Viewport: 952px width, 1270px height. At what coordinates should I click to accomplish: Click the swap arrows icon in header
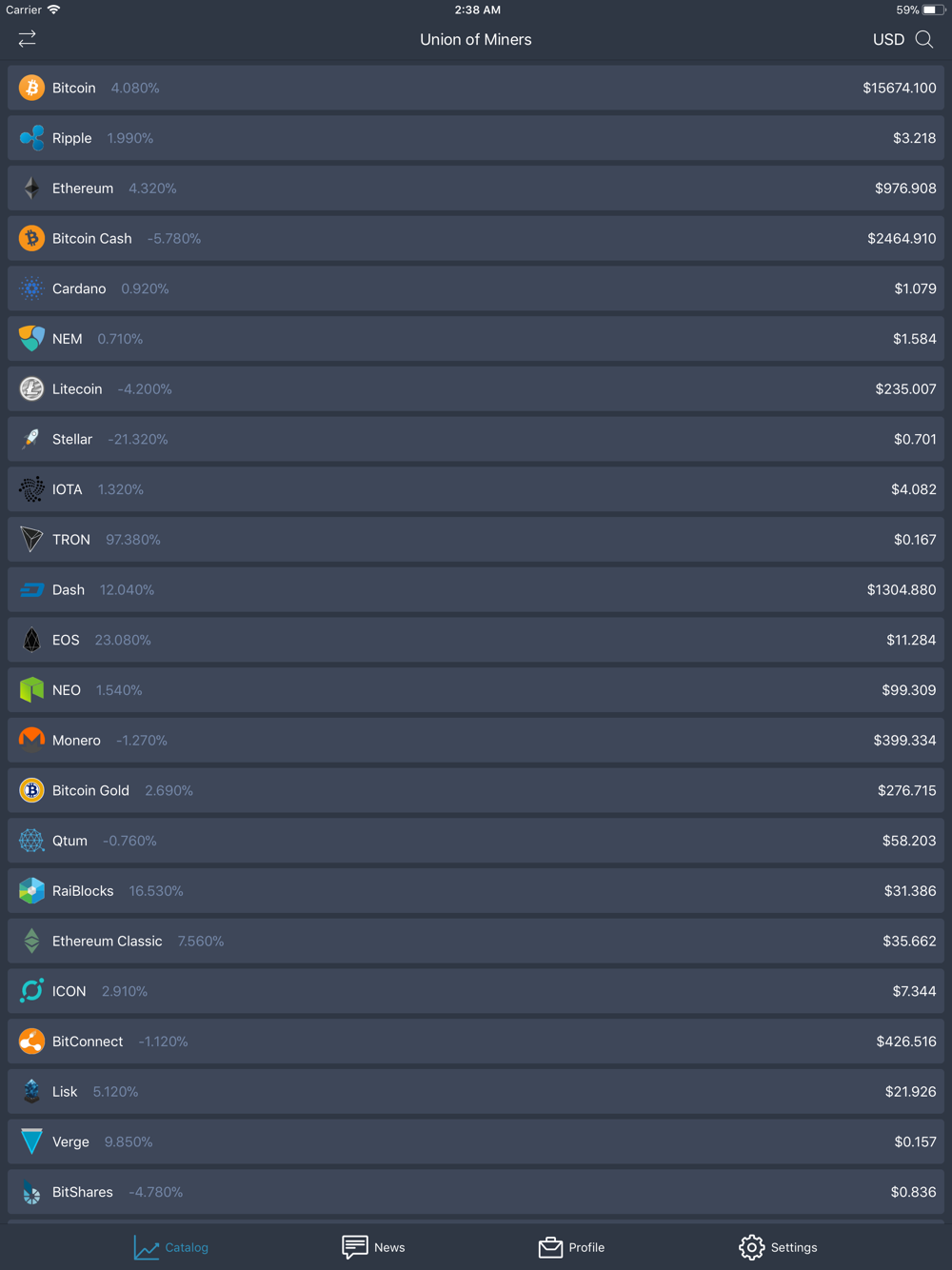(x=28, y=39)
